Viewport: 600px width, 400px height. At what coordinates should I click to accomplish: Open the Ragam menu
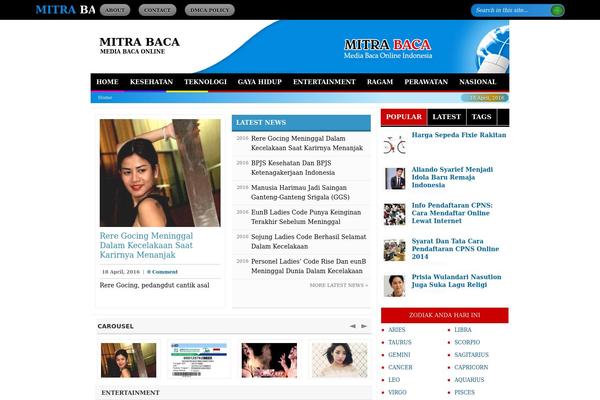pyautogui.click(x=380, y=82)
